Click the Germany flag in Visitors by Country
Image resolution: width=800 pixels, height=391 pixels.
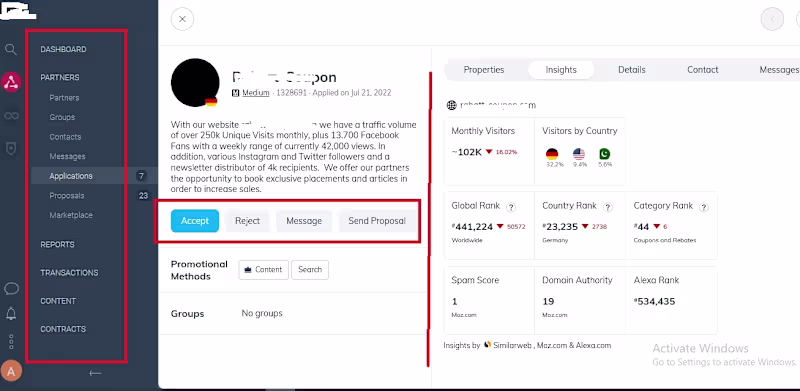(x=552, y=154)
